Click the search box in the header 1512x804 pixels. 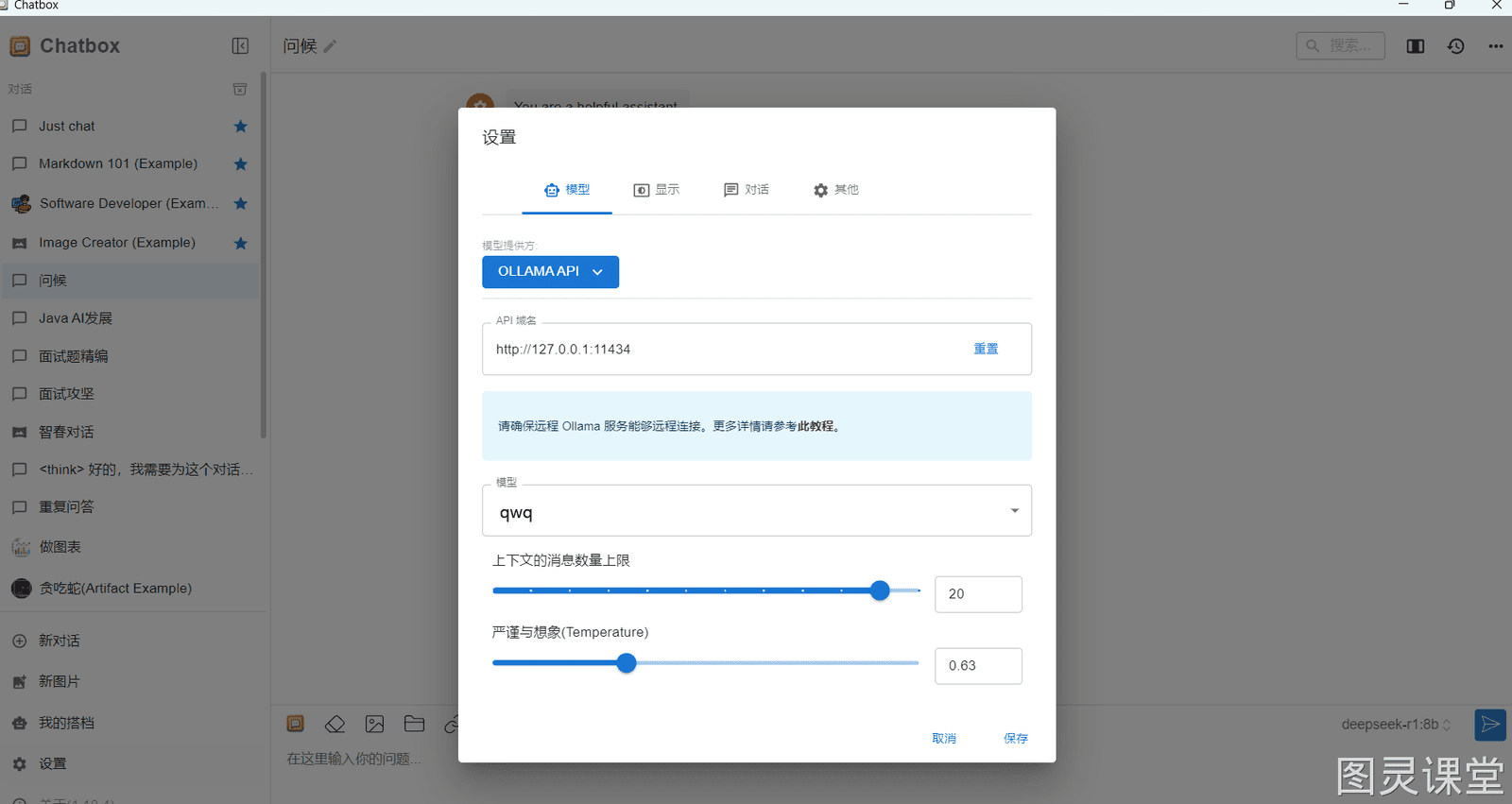[1340, 45]
